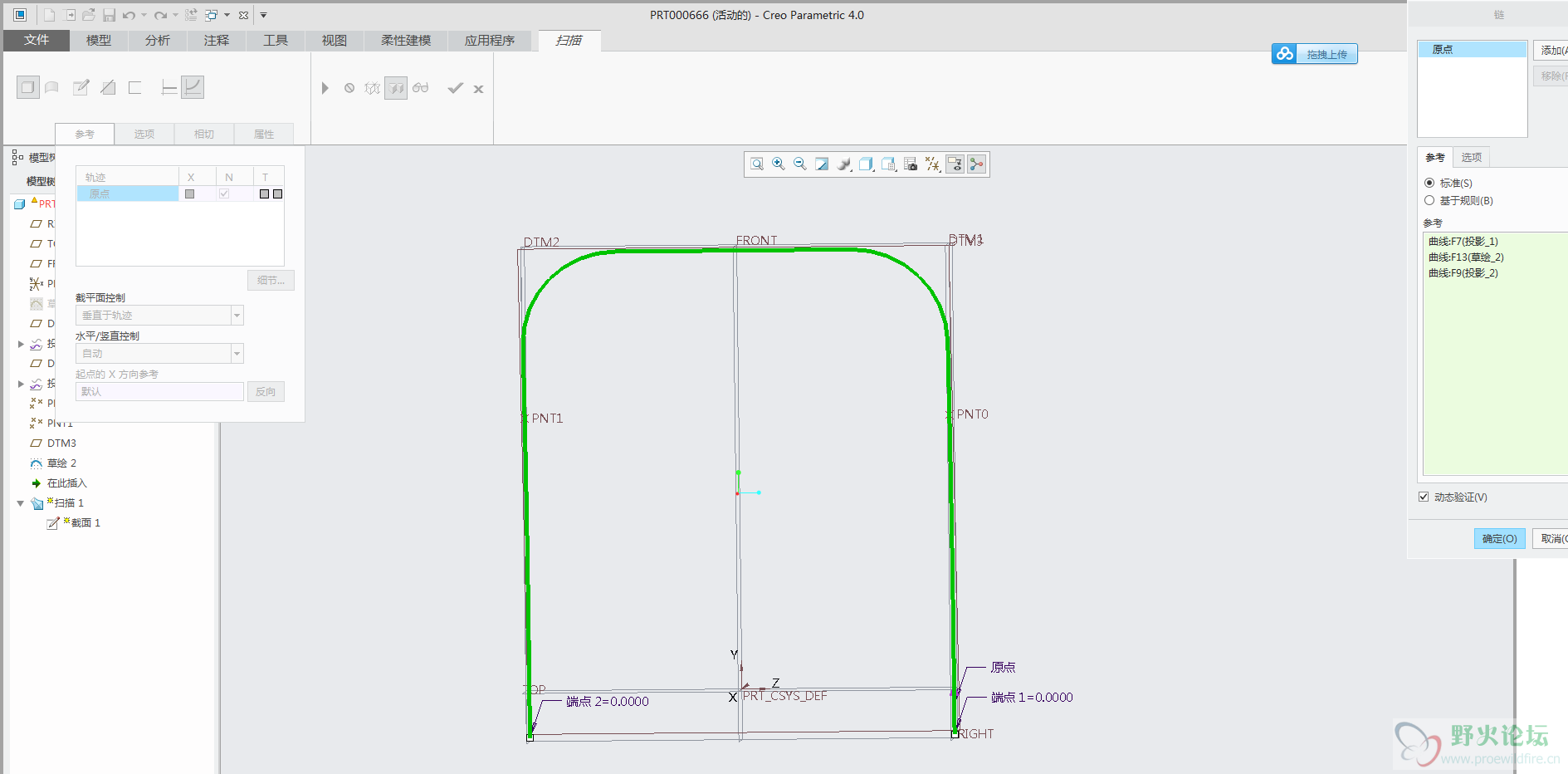Toggle the X checkbox in 原点 row
The image size is (1568, 774).
pos(190,193)
